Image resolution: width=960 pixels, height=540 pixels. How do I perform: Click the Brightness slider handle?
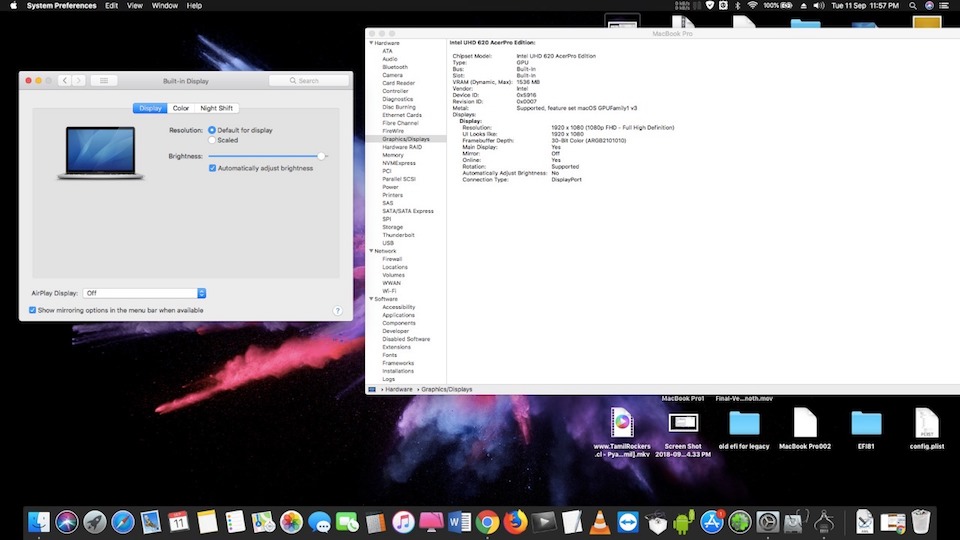coord(321,156)
